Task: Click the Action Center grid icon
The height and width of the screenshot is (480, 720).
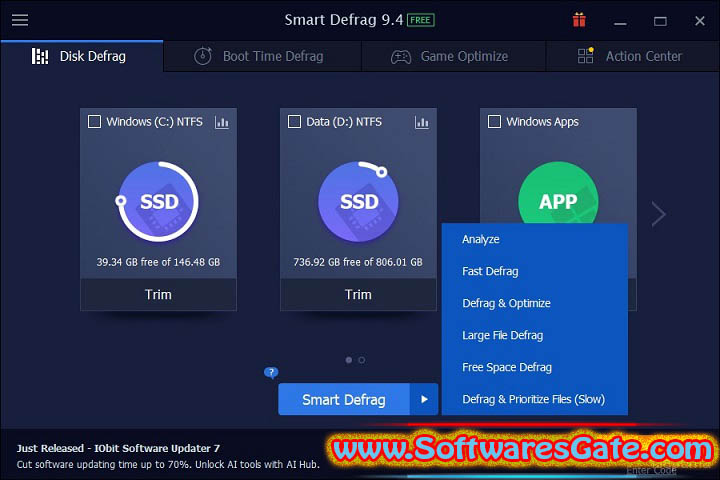Action: coord(585,56)
